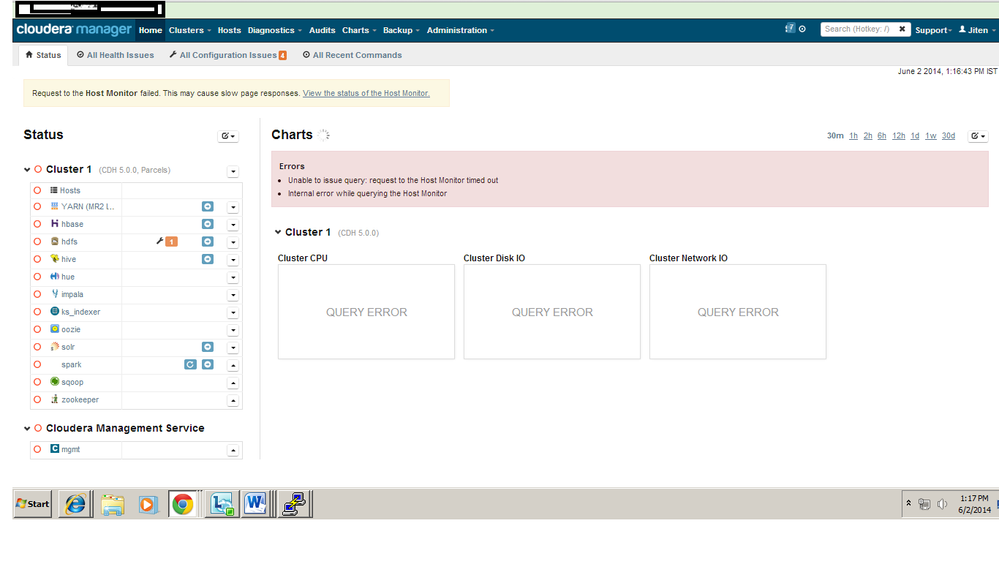Clear the search box with X icon
Image resolution: width=999 pixels, height=562 pixels.
pyautogui.click(x=902, y=29)
